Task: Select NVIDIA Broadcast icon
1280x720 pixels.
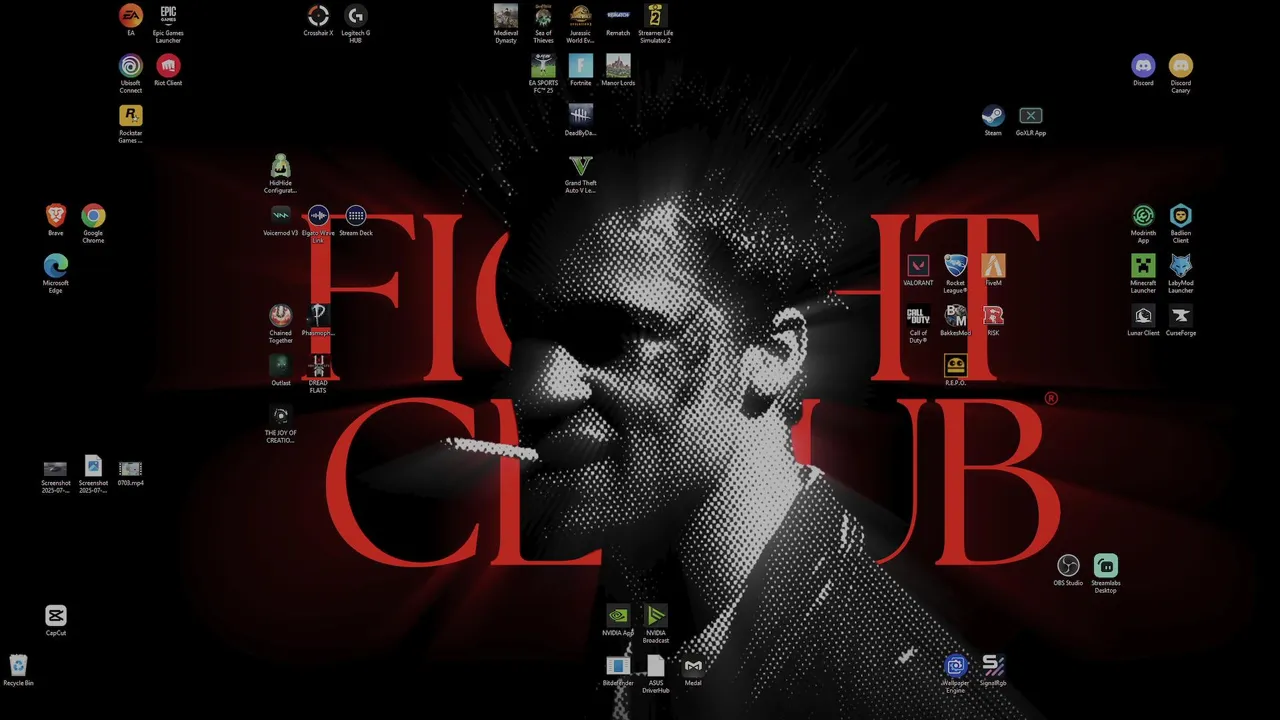Action: pyautogui.click(x=655, y=616)
